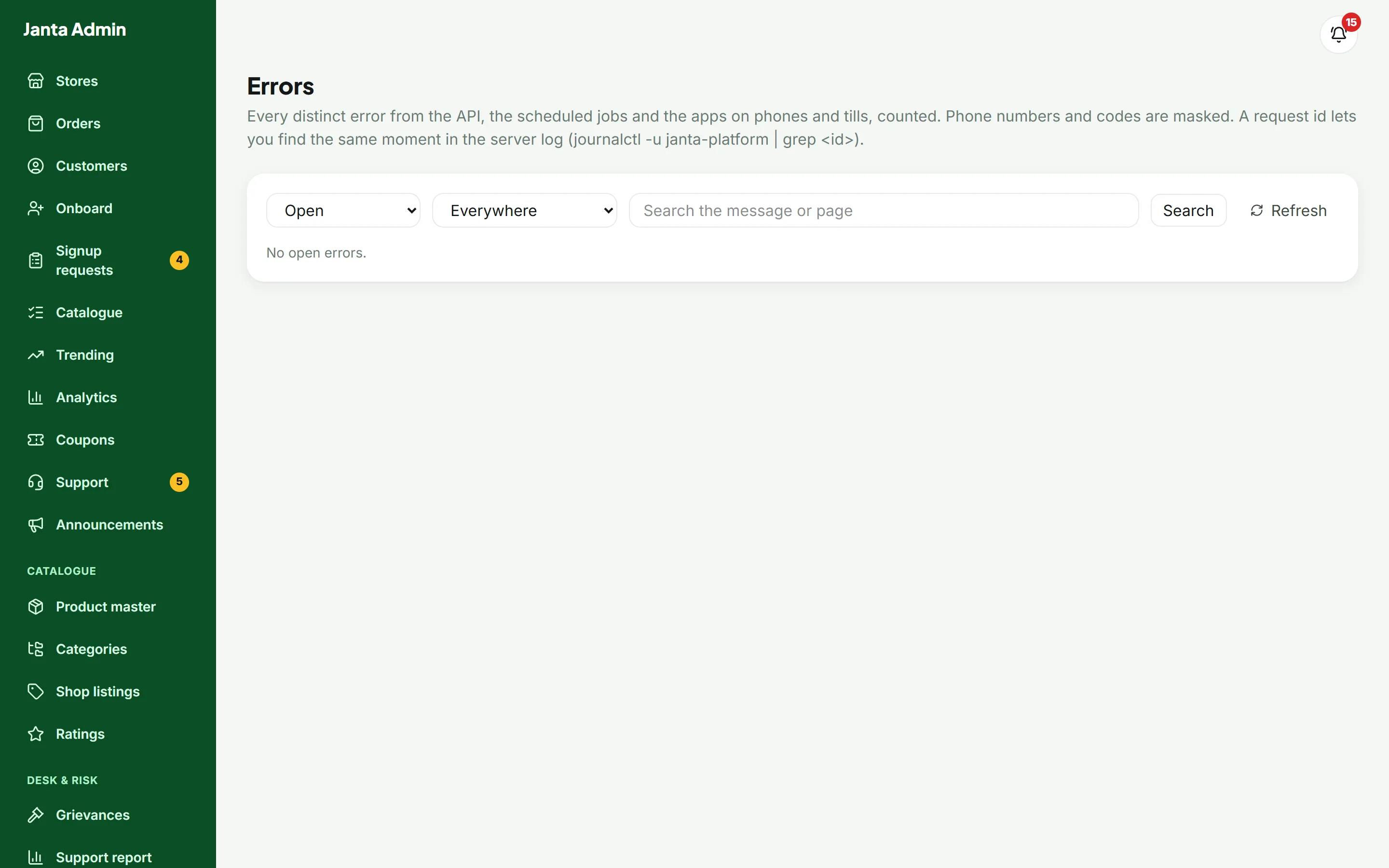The width and height of the screenshot is (1389, 868).
Task: Open Coupons page
Action: [x=108, y=440]
